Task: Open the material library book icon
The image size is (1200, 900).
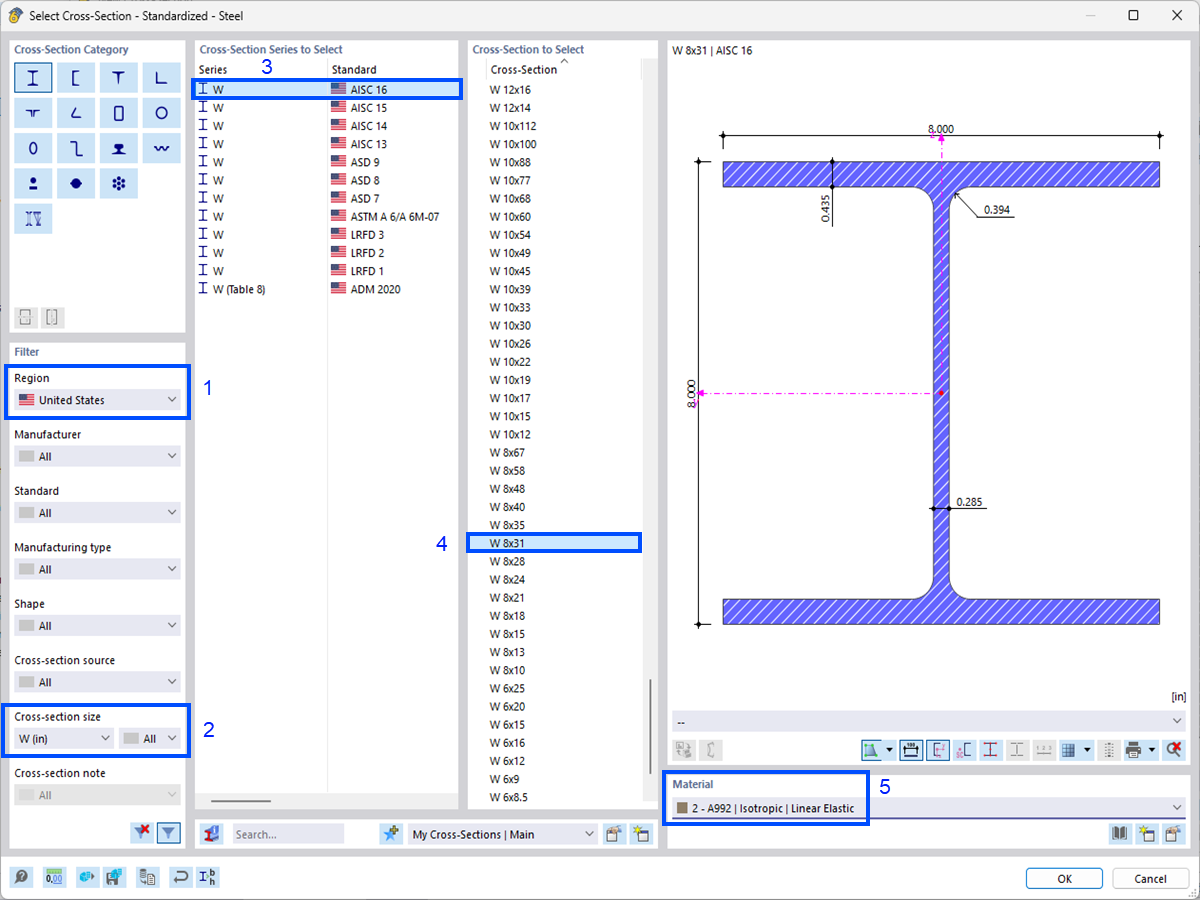Action: click(1120, 833)
